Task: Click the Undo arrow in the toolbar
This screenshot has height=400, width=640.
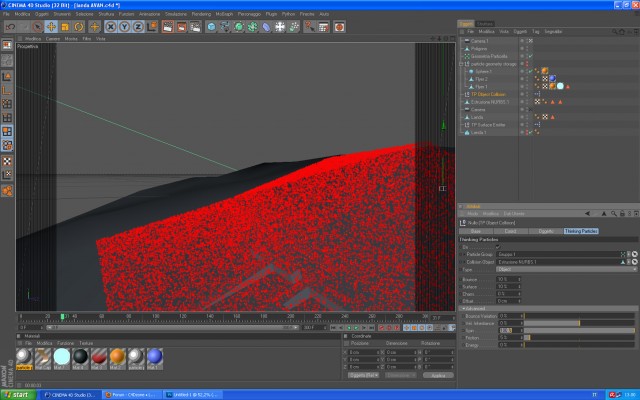Action: tap(10, 27)
